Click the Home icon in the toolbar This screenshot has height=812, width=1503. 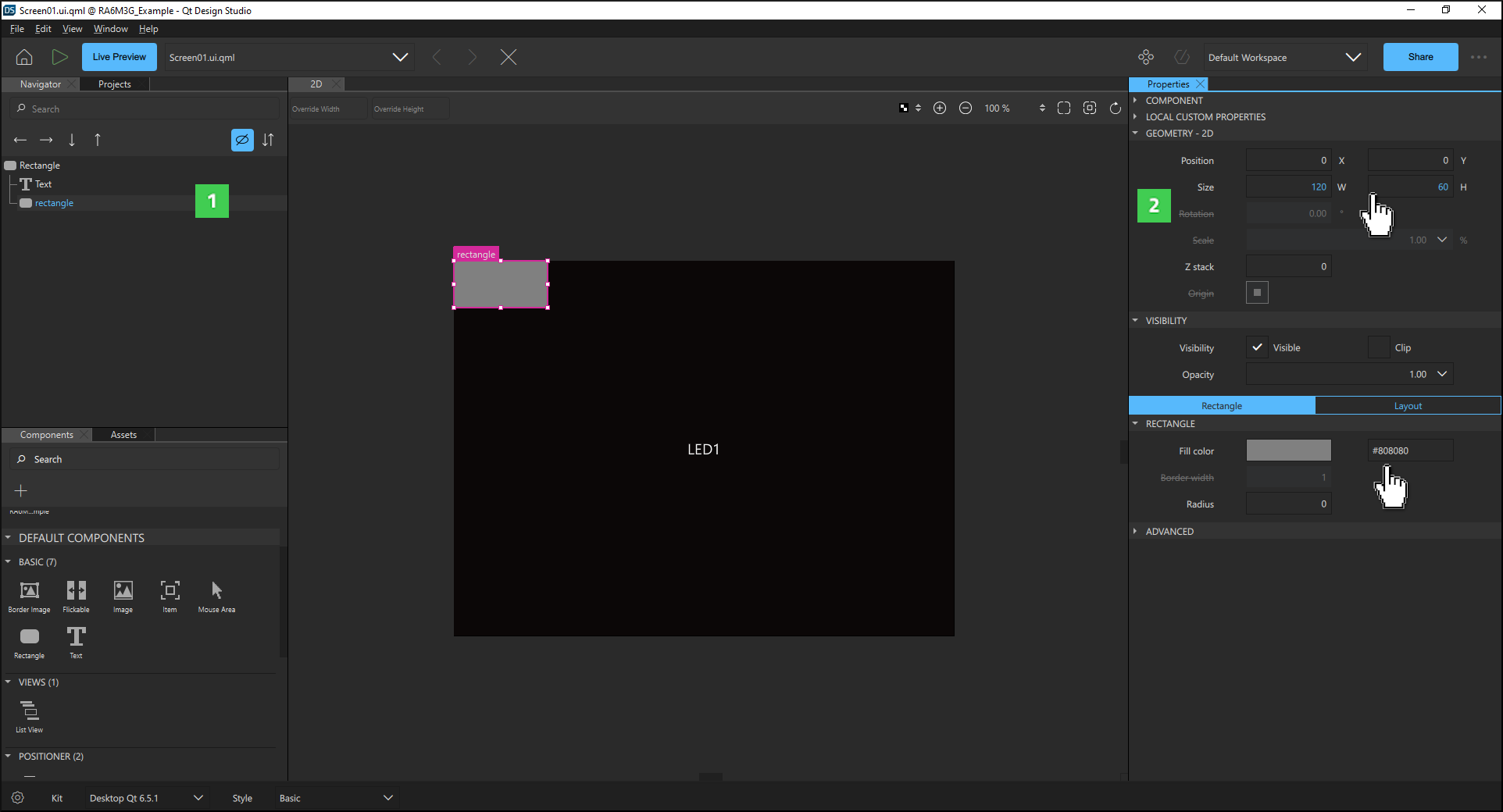[24, 57]
